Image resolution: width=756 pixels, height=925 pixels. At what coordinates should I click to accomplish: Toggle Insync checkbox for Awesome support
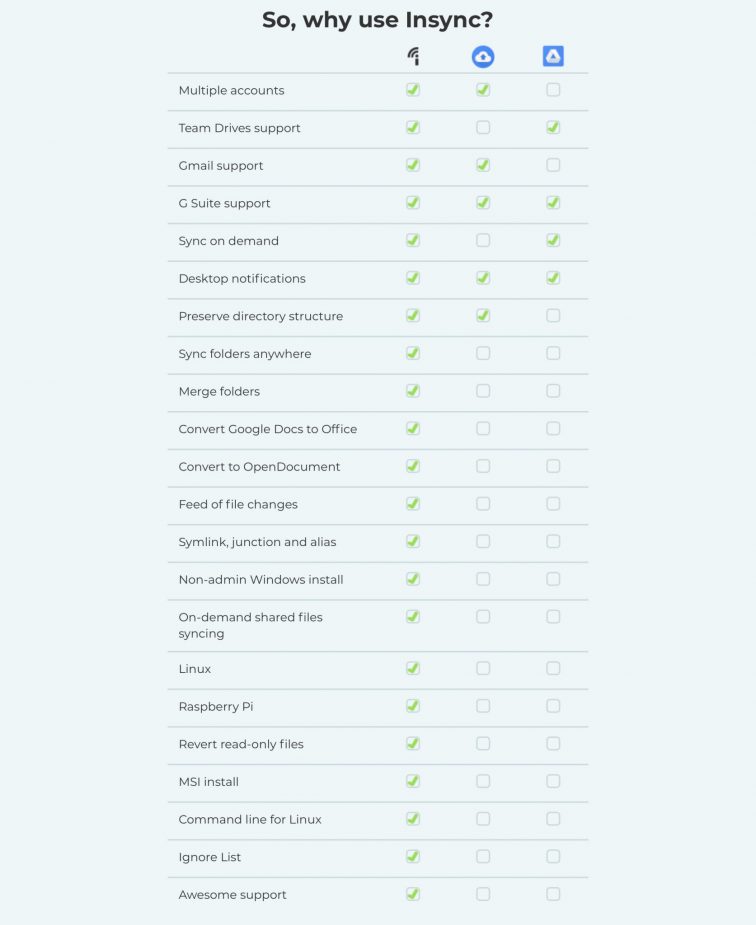pos(413,894)
